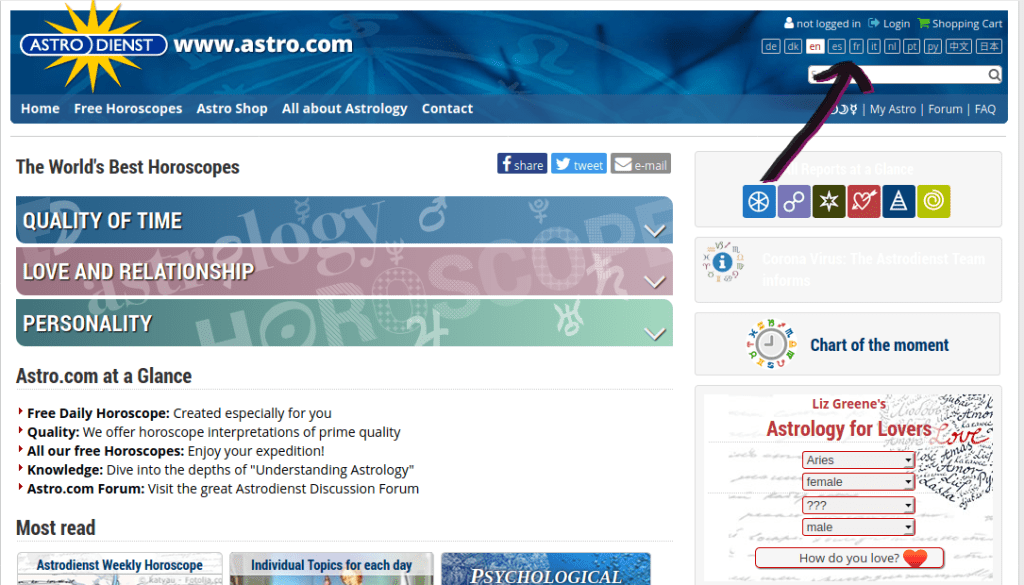Click the search magnifier icon
Viewport: 1024px width, 585px height.
pyautogui.click(x=994, y=75)
